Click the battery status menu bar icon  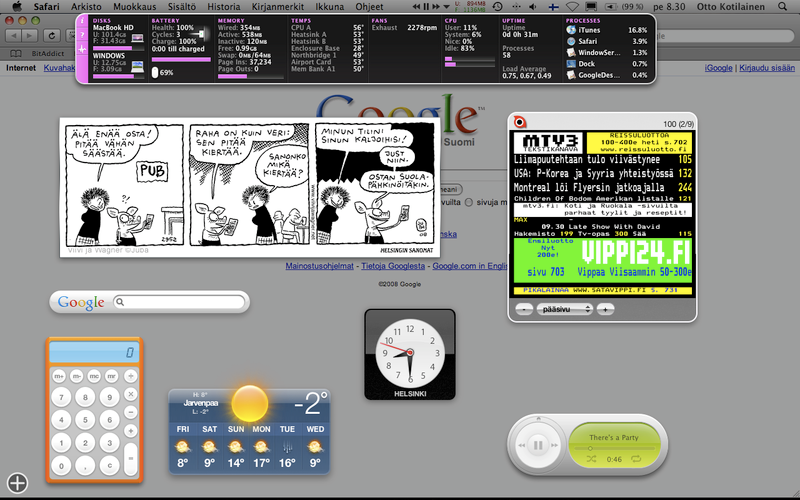click(x=611, y=7)
